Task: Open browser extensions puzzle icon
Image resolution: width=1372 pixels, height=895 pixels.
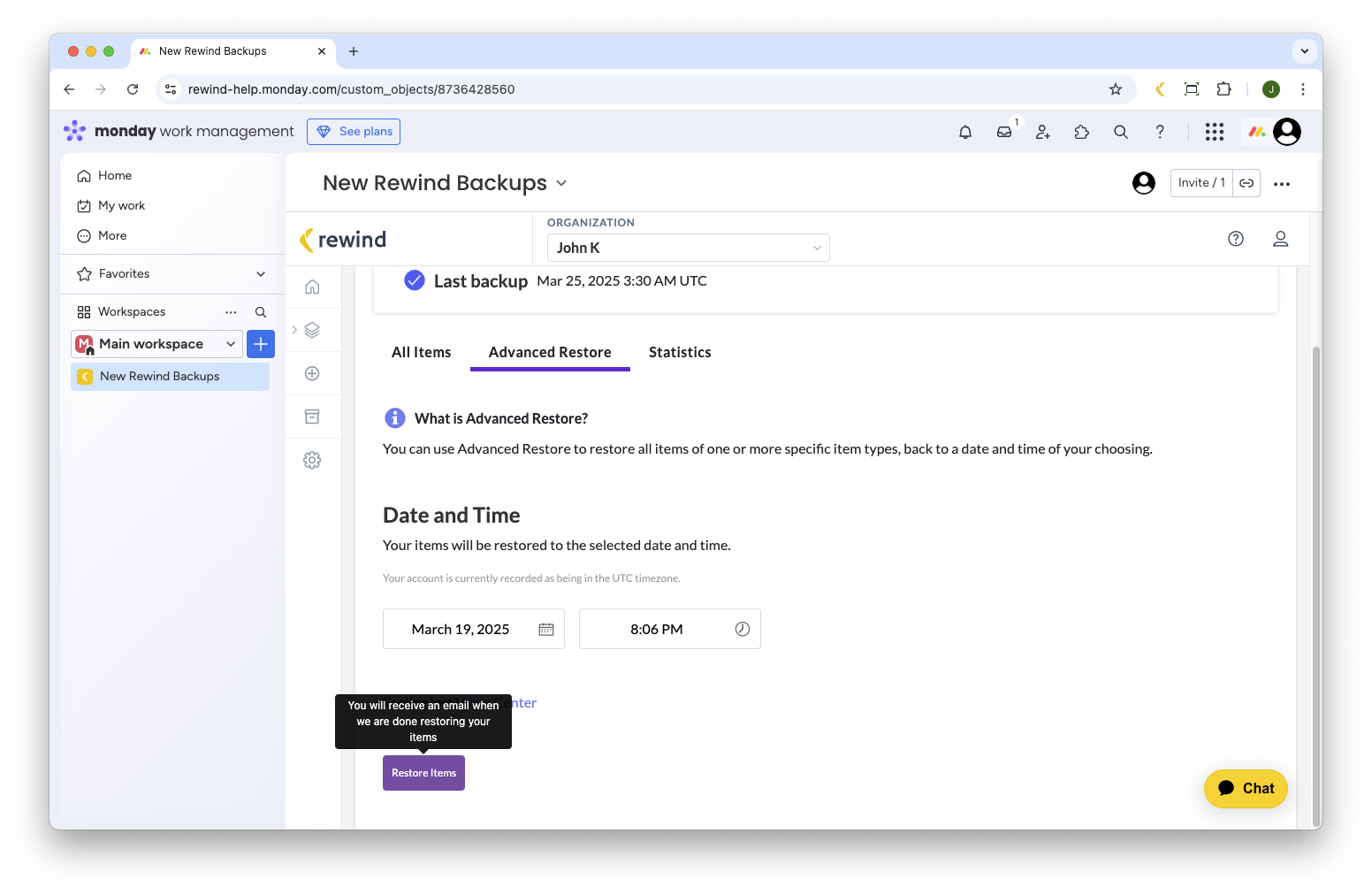Action: coord(1224,89)
